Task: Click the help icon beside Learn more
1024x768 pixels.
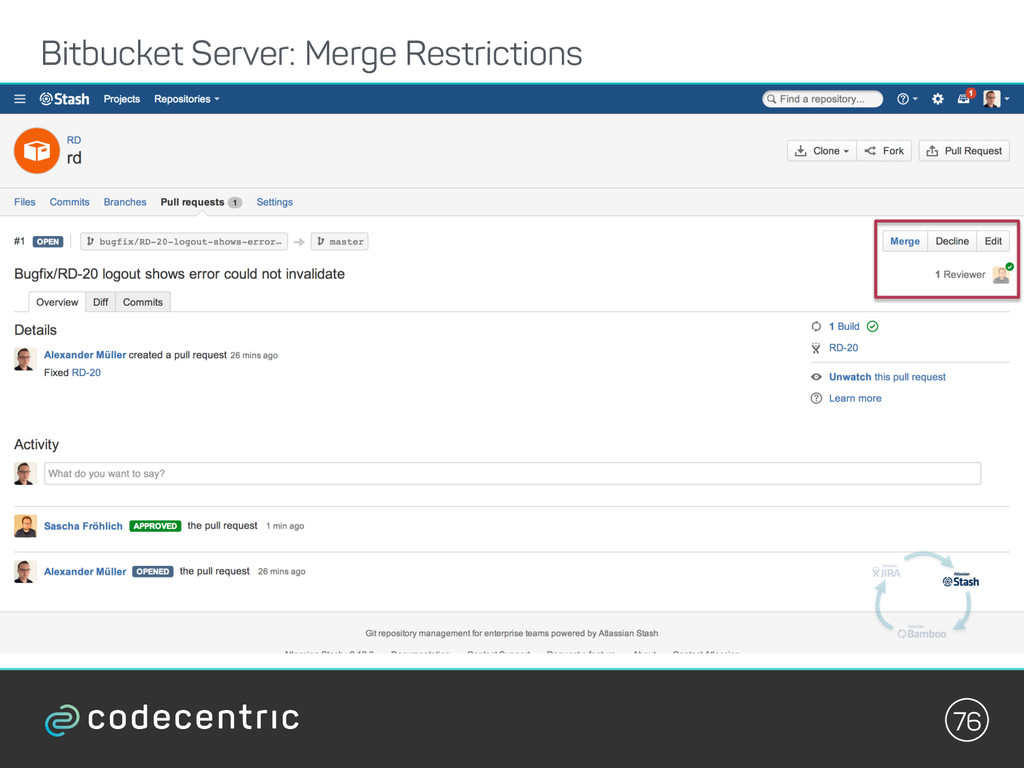Action: coord(816,398)
